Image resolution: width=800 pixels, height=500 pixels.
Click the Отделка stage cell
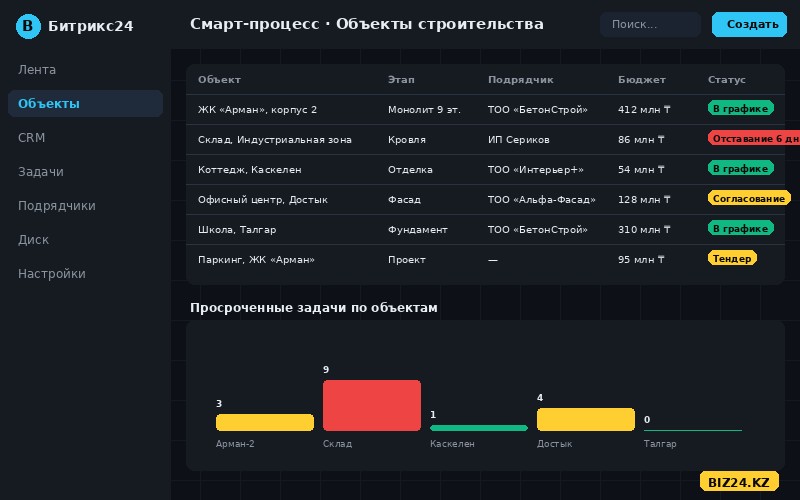tap(410, 170)
